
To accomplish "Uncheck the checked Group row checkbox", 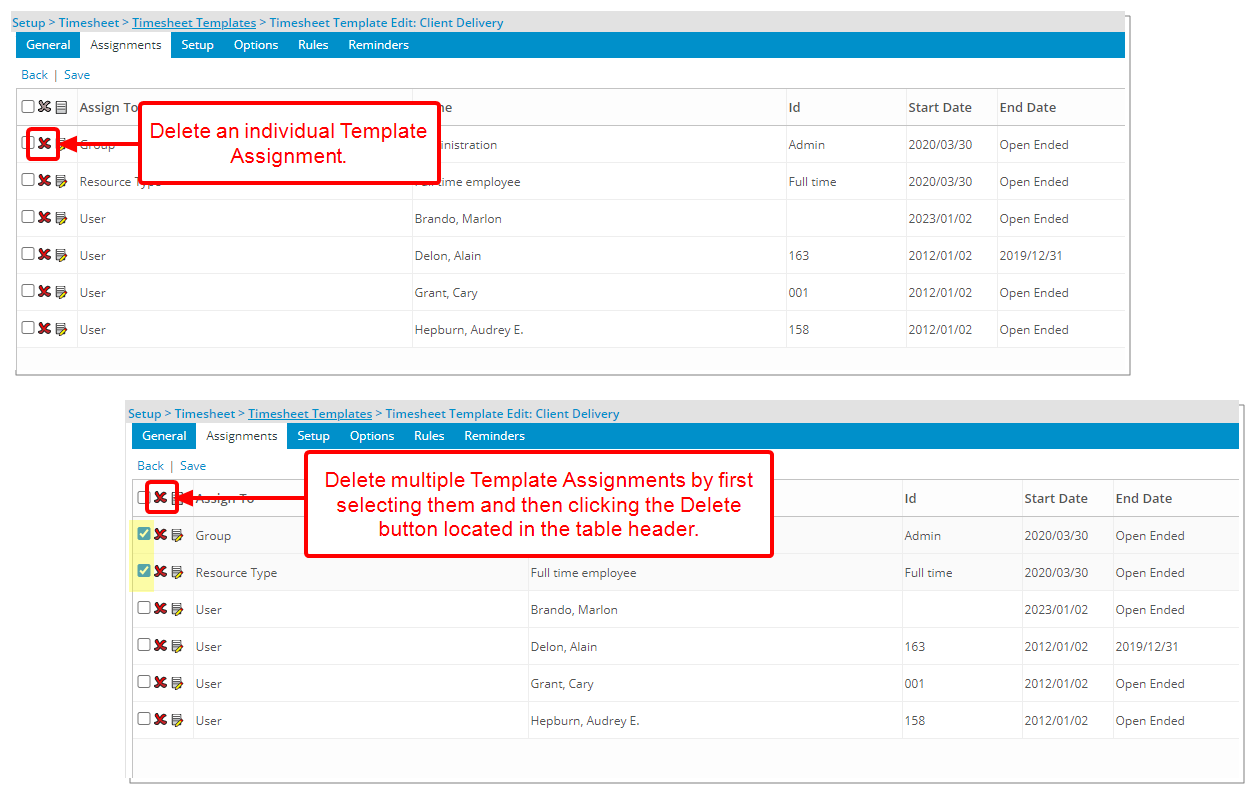I will tap(144, 534).
